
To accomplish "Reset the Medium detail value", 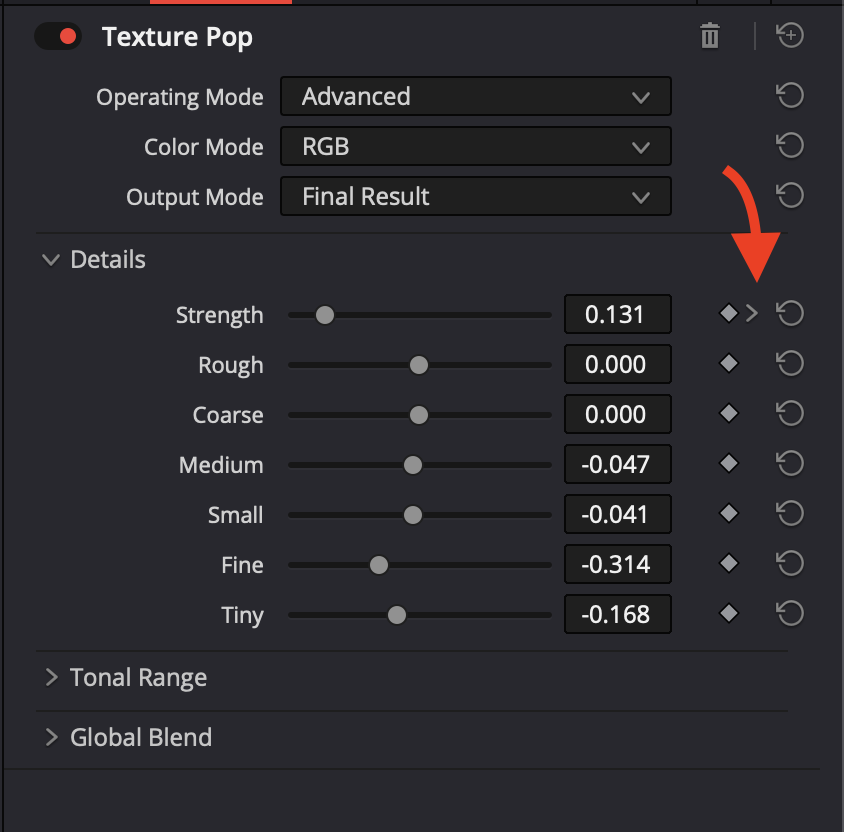I will tap(790, 464).
